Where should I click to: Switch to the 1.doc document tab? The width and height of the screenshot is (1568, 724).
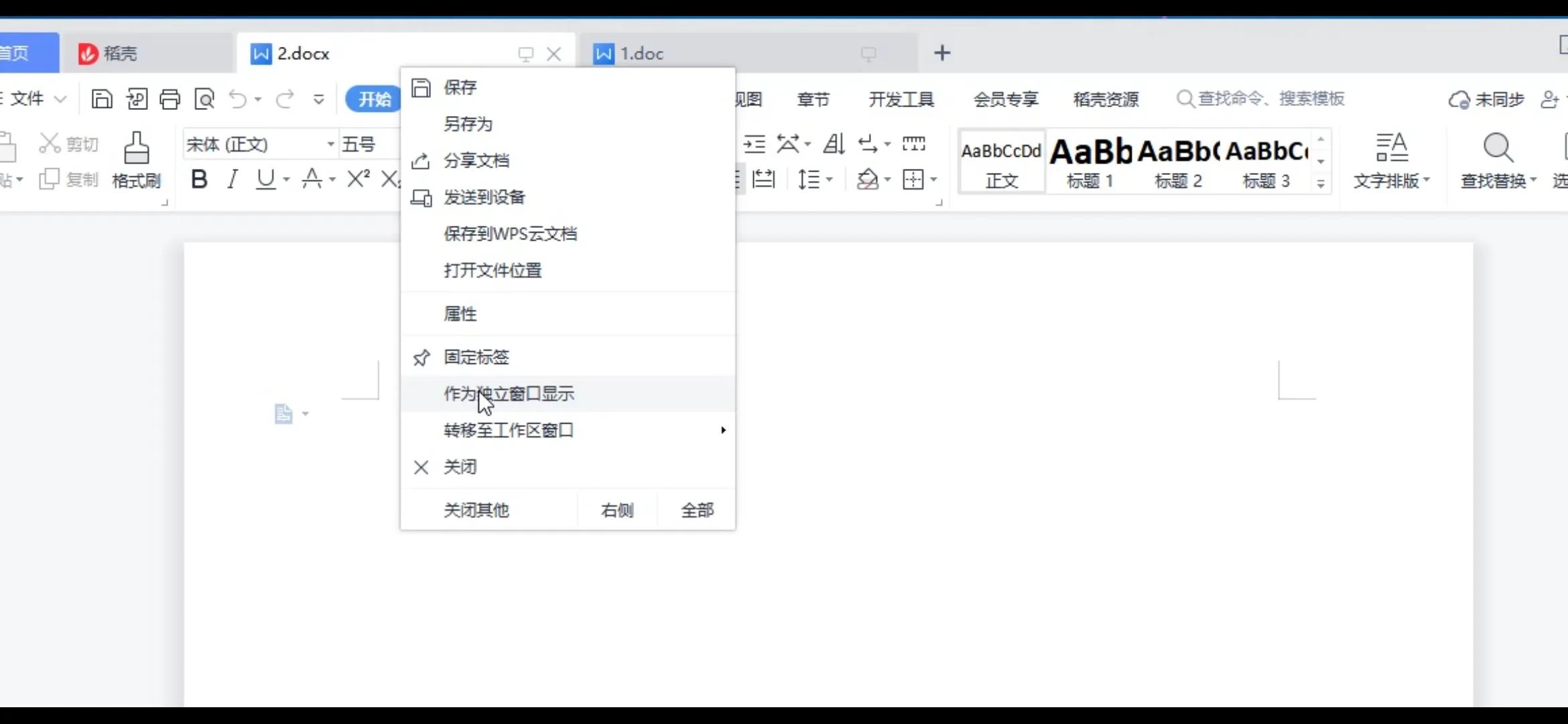tap(641, 53)
